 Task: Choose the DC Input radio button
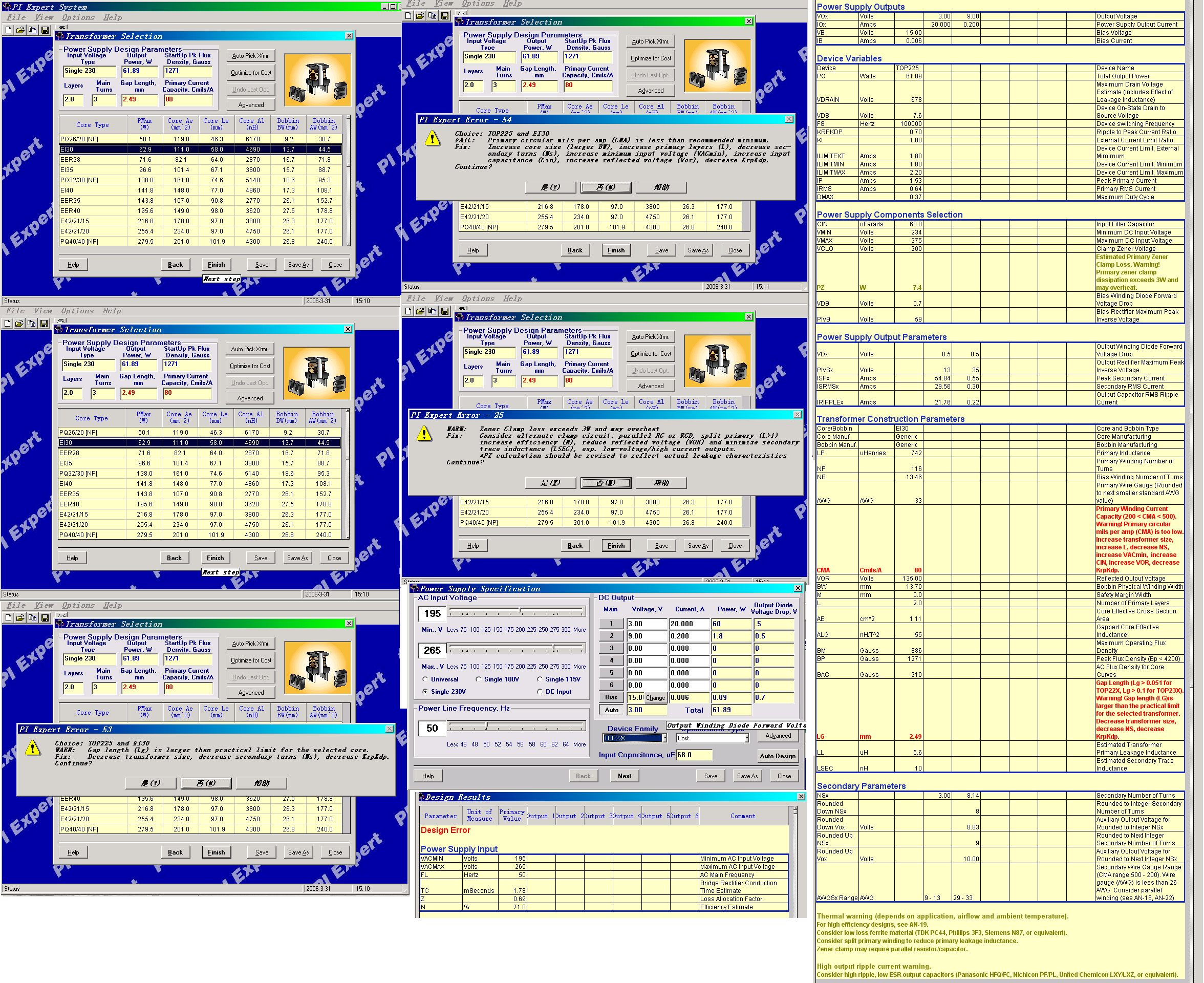point(540,691)
